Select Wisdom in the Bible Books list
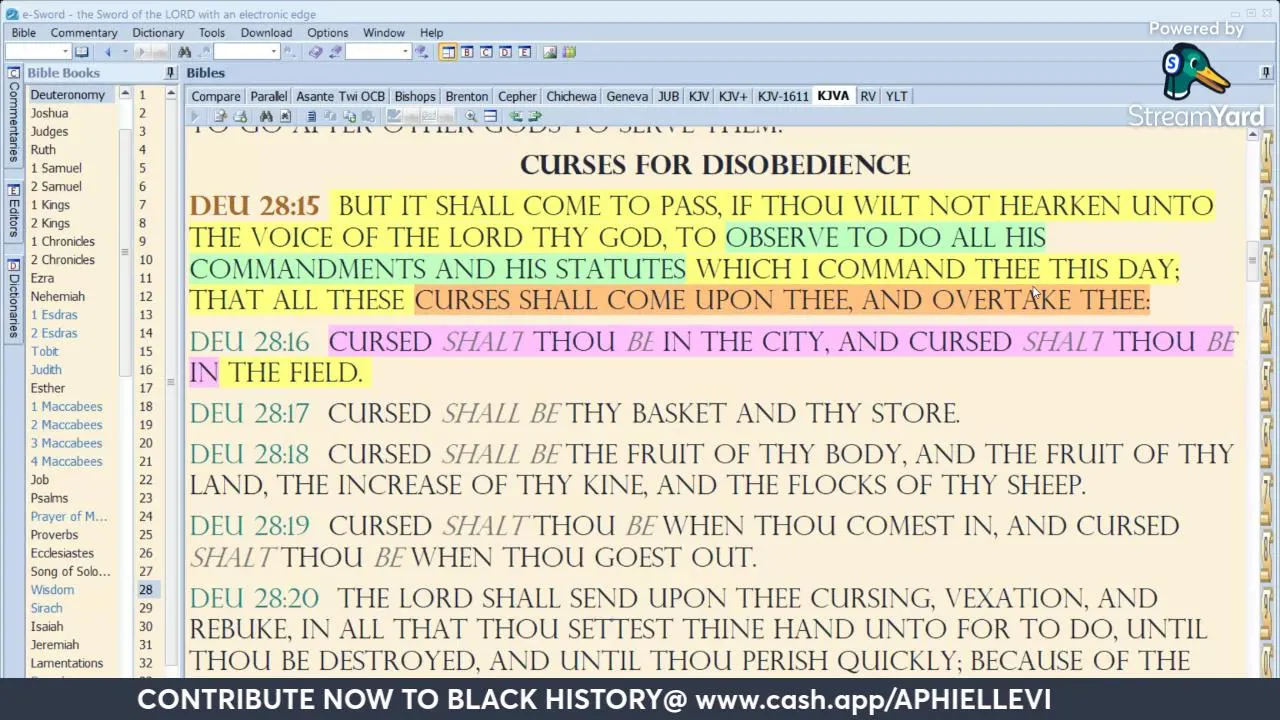This screenshot has height=720, width=1280. (x=52, y=590)
